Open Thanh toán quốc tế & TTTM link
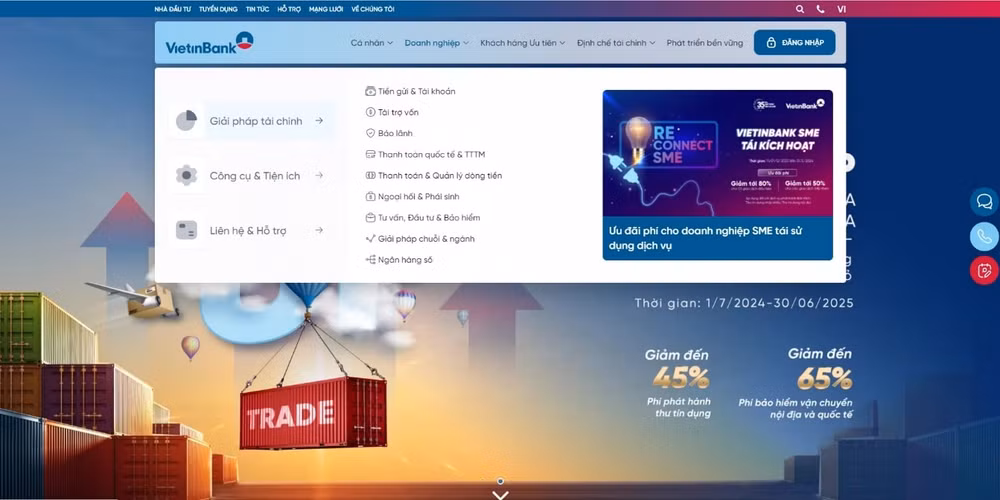Image resolution: width=1000 pixels, height=500 pixels. [x=431, y=154]
